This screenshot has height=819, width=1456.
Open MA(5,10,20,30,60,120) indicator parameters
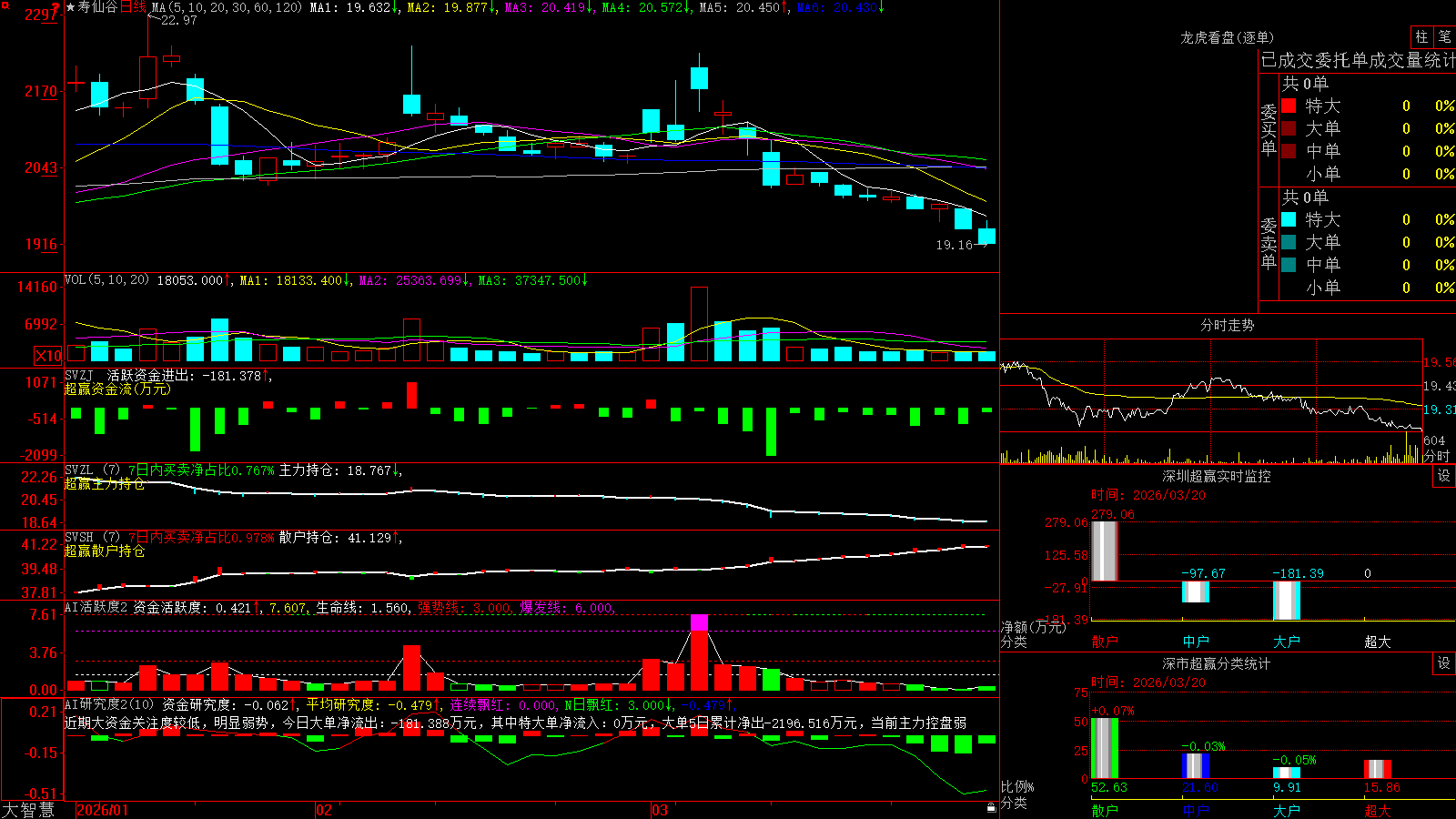(x=227, y=7)
